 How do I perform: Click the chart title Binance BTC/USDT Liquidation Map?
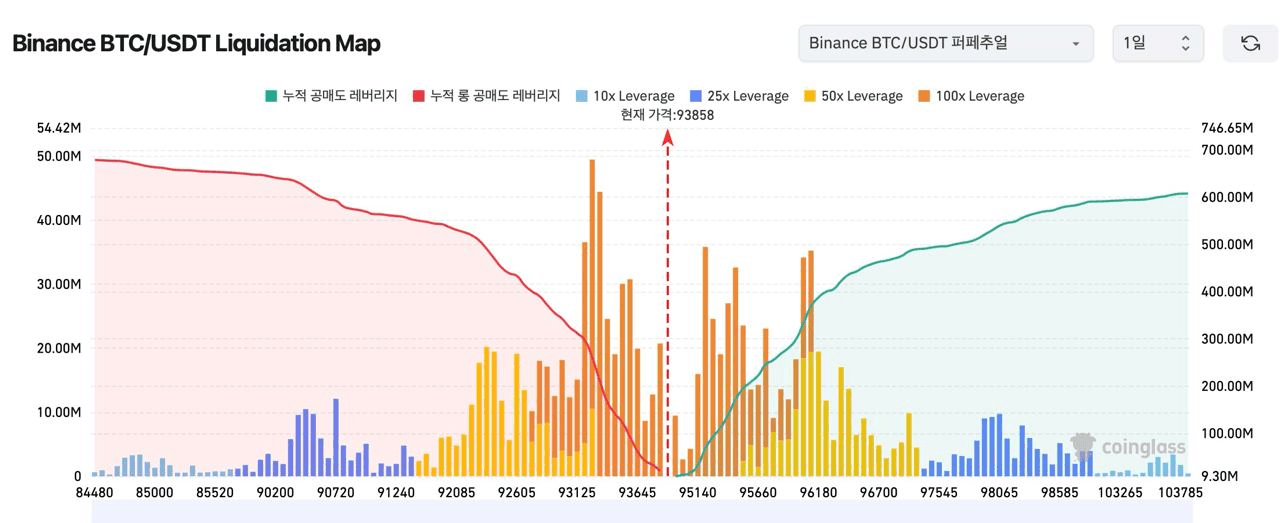[196, 43]
